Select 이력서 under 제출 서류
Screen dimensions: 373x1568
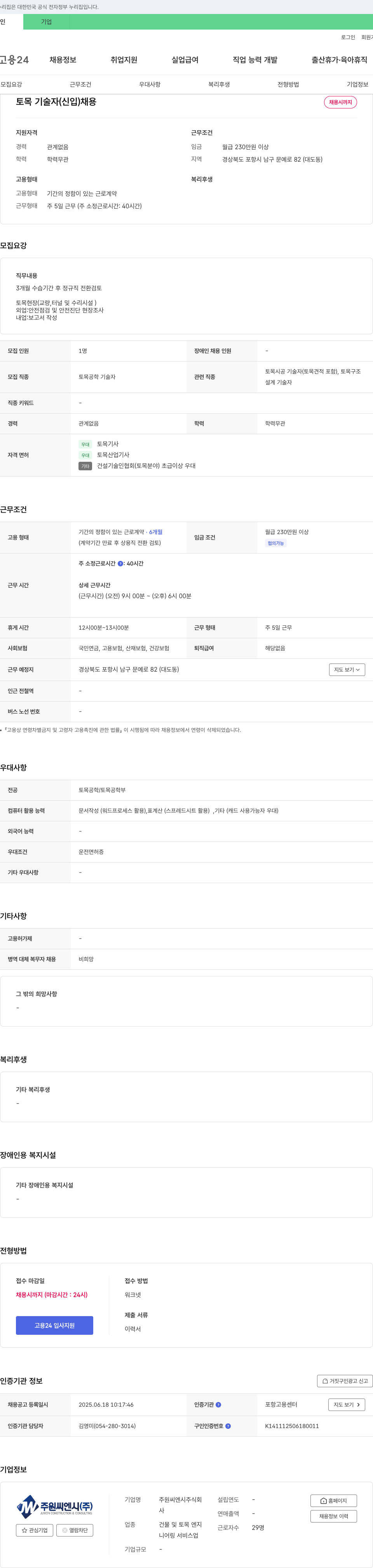pos(132,1329)
